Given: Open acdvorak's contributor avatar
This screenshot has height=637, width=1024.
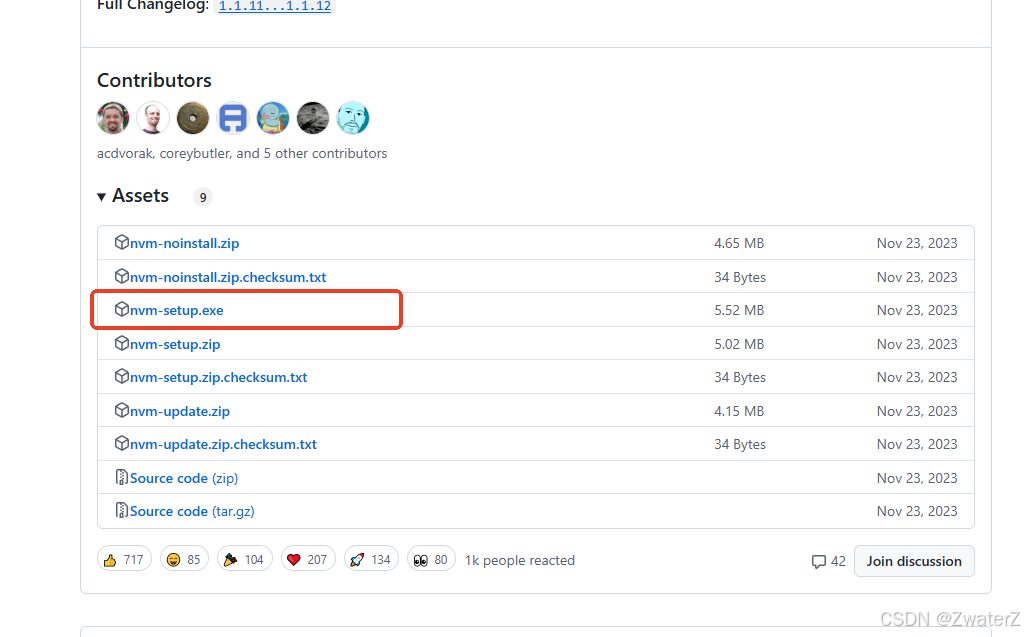Looking at the screenshot, I should click(113, 118).
